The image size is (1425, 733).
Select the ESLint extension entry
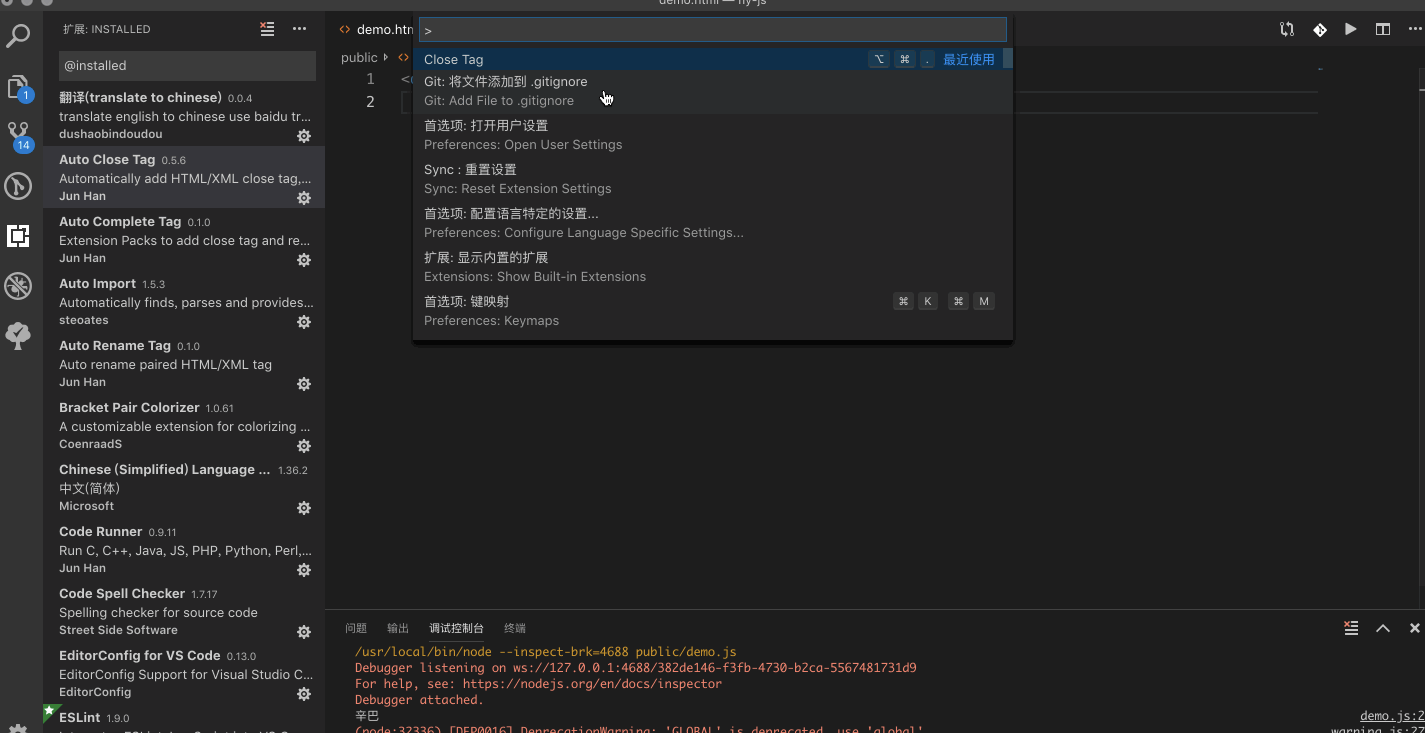pos(184,719)
